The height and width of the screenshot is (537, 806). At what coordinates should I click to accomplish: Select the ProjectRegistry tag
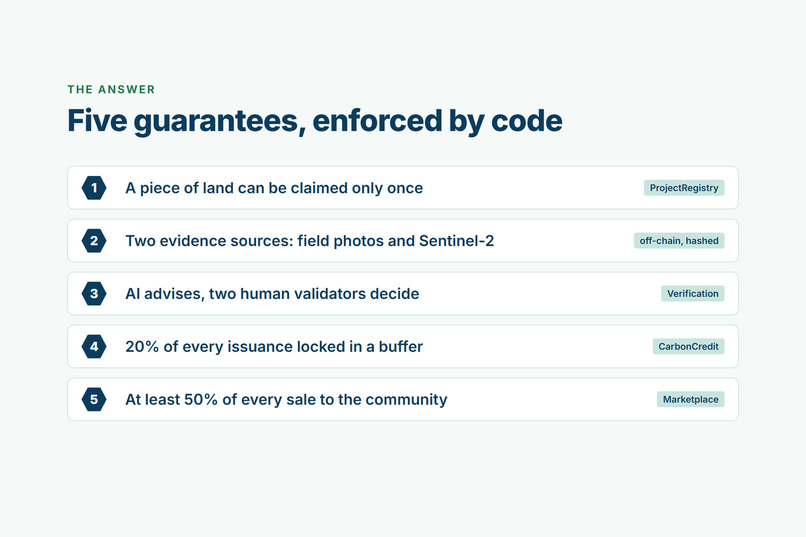pyautogui.click(x=684, y=188)
